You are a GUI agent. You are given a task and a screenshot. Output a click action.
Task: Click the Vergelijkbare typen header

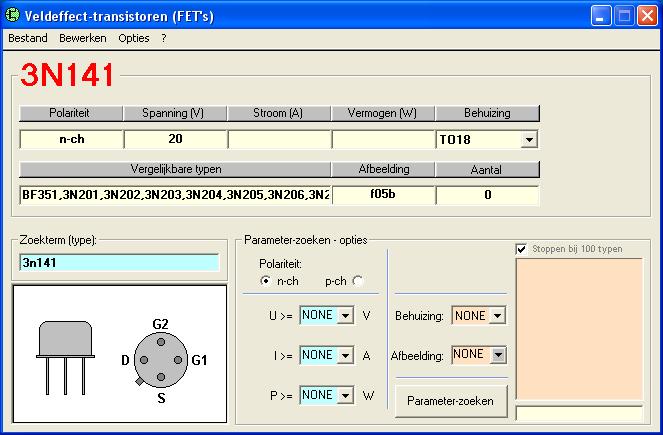pos(175,170)
